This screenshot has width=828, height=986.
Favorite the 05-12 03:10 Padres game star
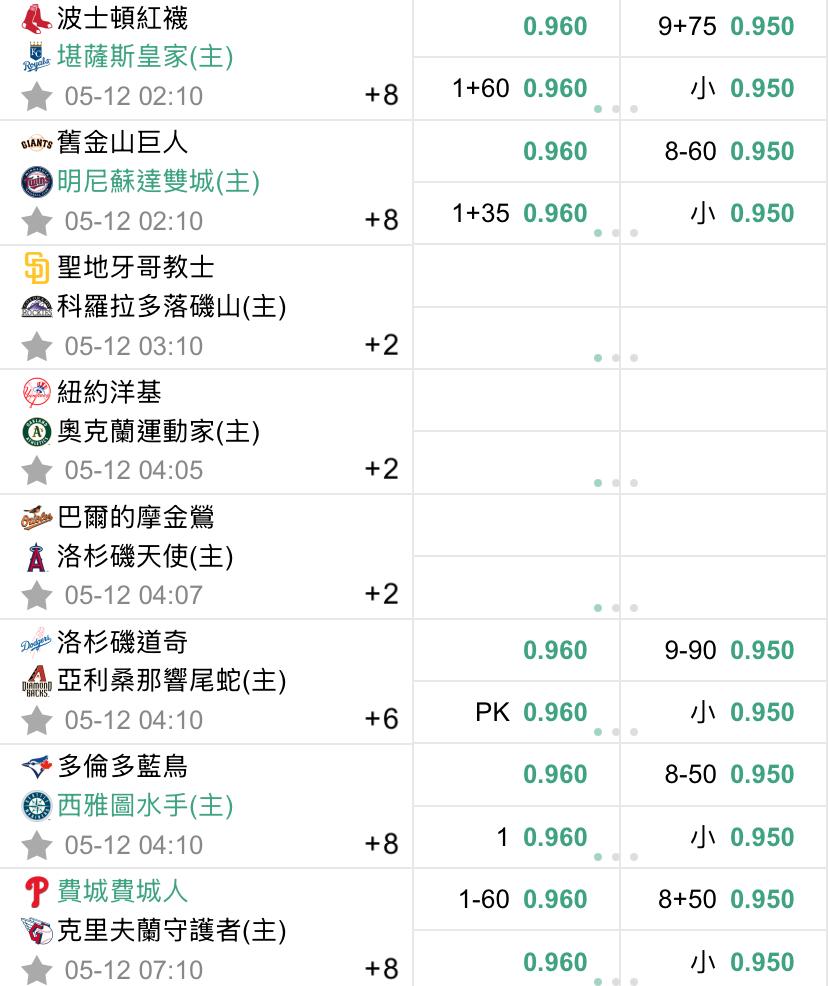coord(36,346)
